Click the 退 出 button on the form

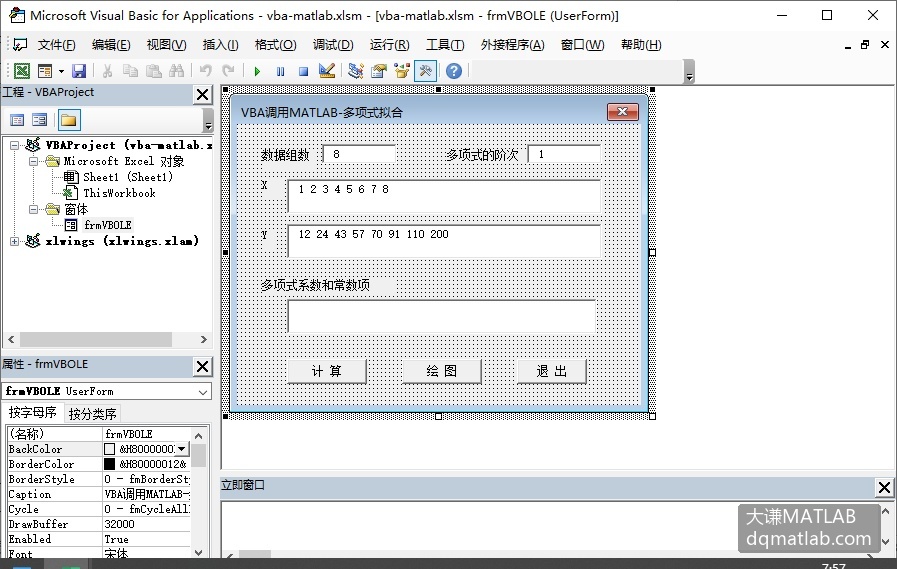point(551,372)
